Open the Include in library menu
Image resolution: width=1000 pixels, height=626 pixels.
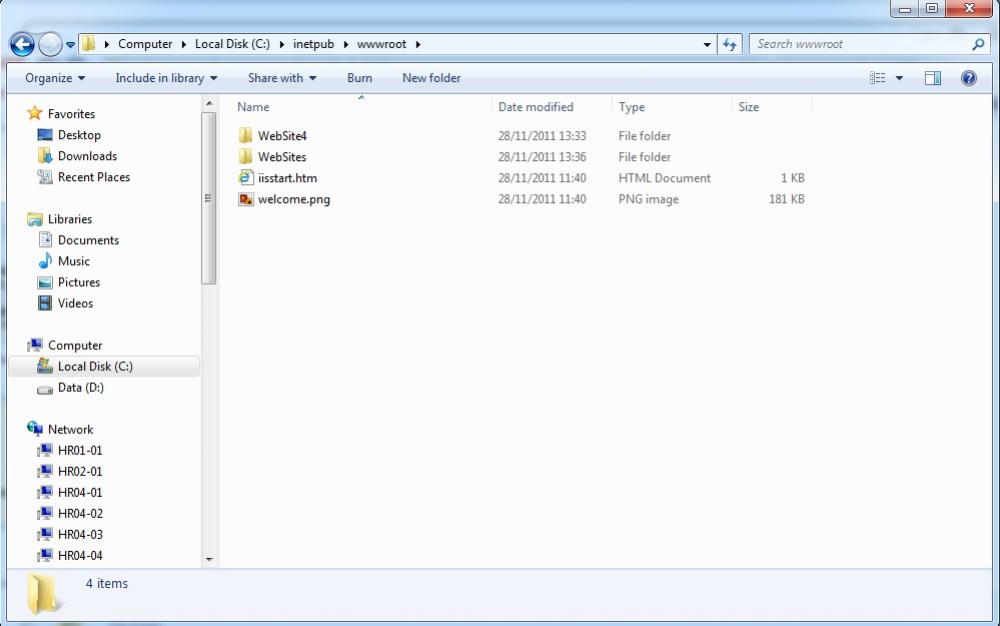point(166,78)
